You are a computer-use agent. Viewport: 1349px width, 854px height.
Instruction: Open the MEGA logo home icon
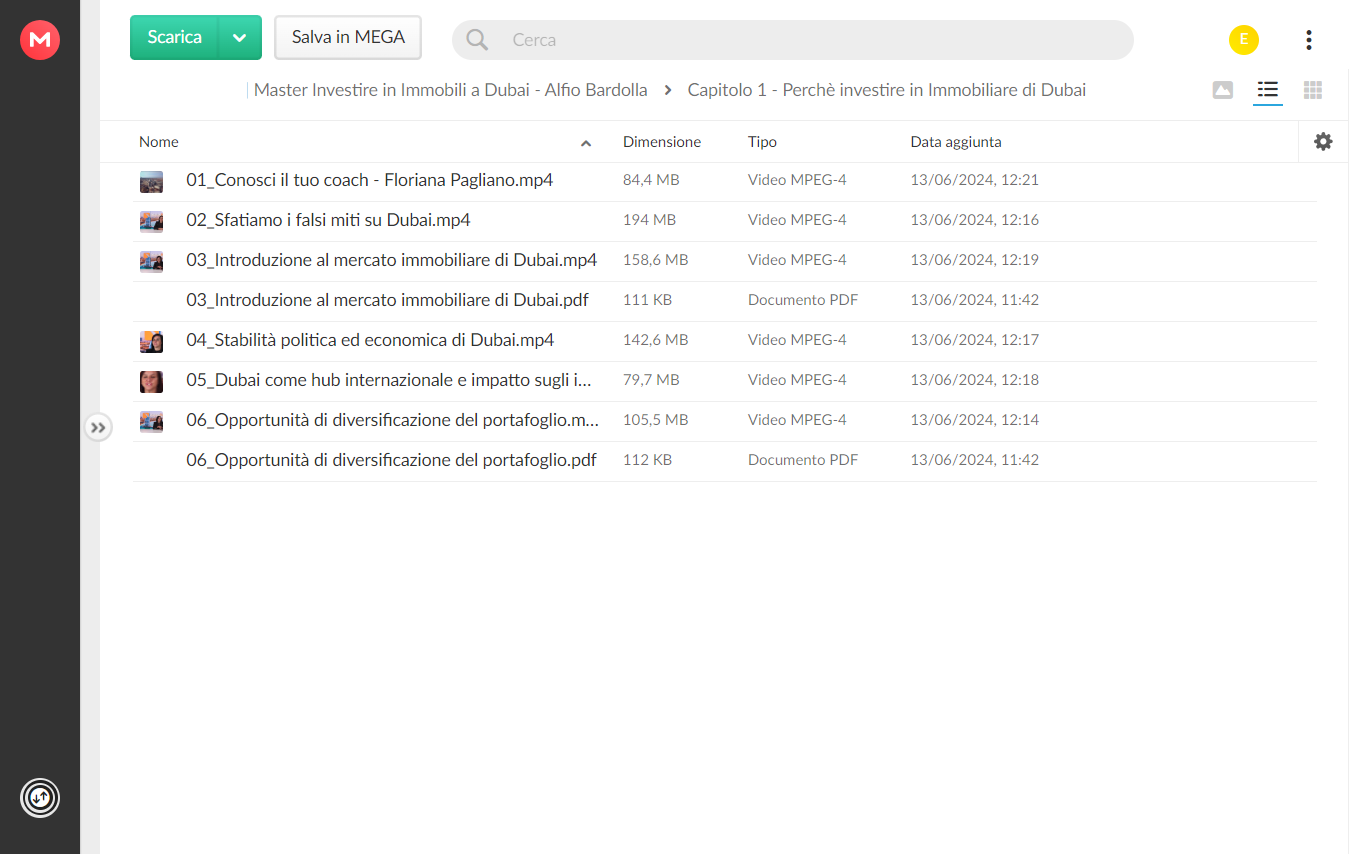point(40,40)
